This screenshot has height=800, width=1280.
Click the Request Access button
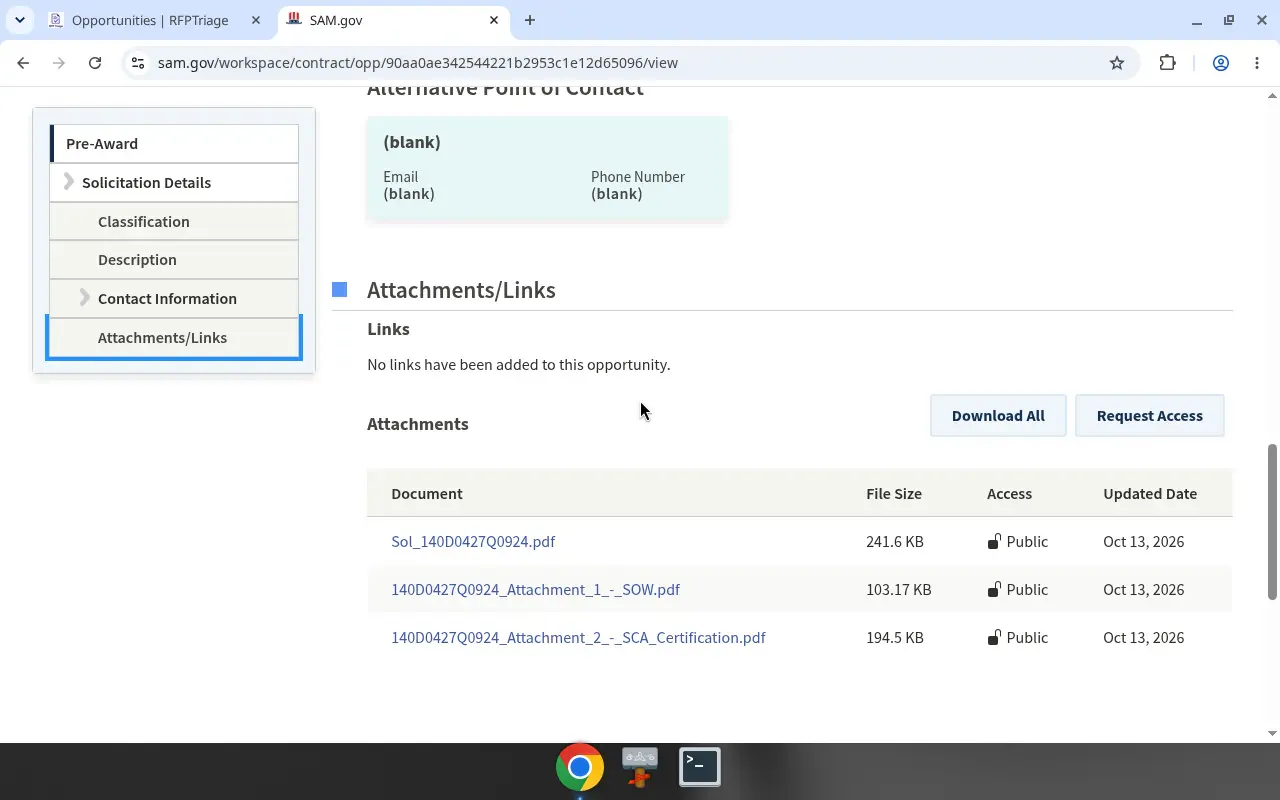[1150, 415]
